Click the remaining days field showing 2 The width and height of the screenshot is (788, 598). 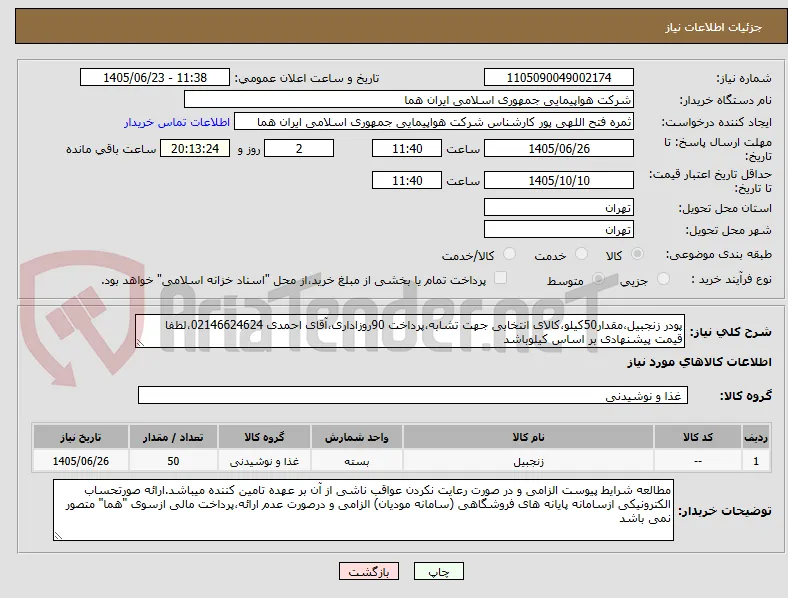299,149
